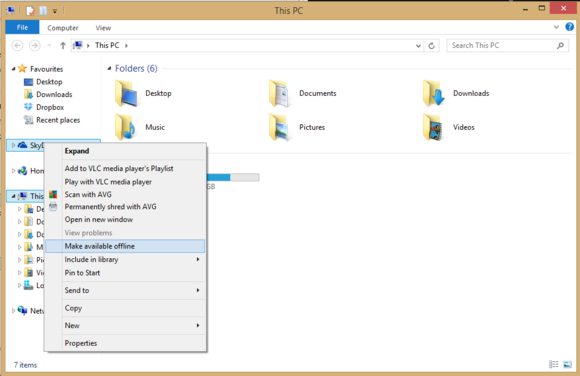Image resolution: width=580 pixels, height=376 pixels.
Task: Go up one level with up arrow
Action: click(x=63, y=46)
